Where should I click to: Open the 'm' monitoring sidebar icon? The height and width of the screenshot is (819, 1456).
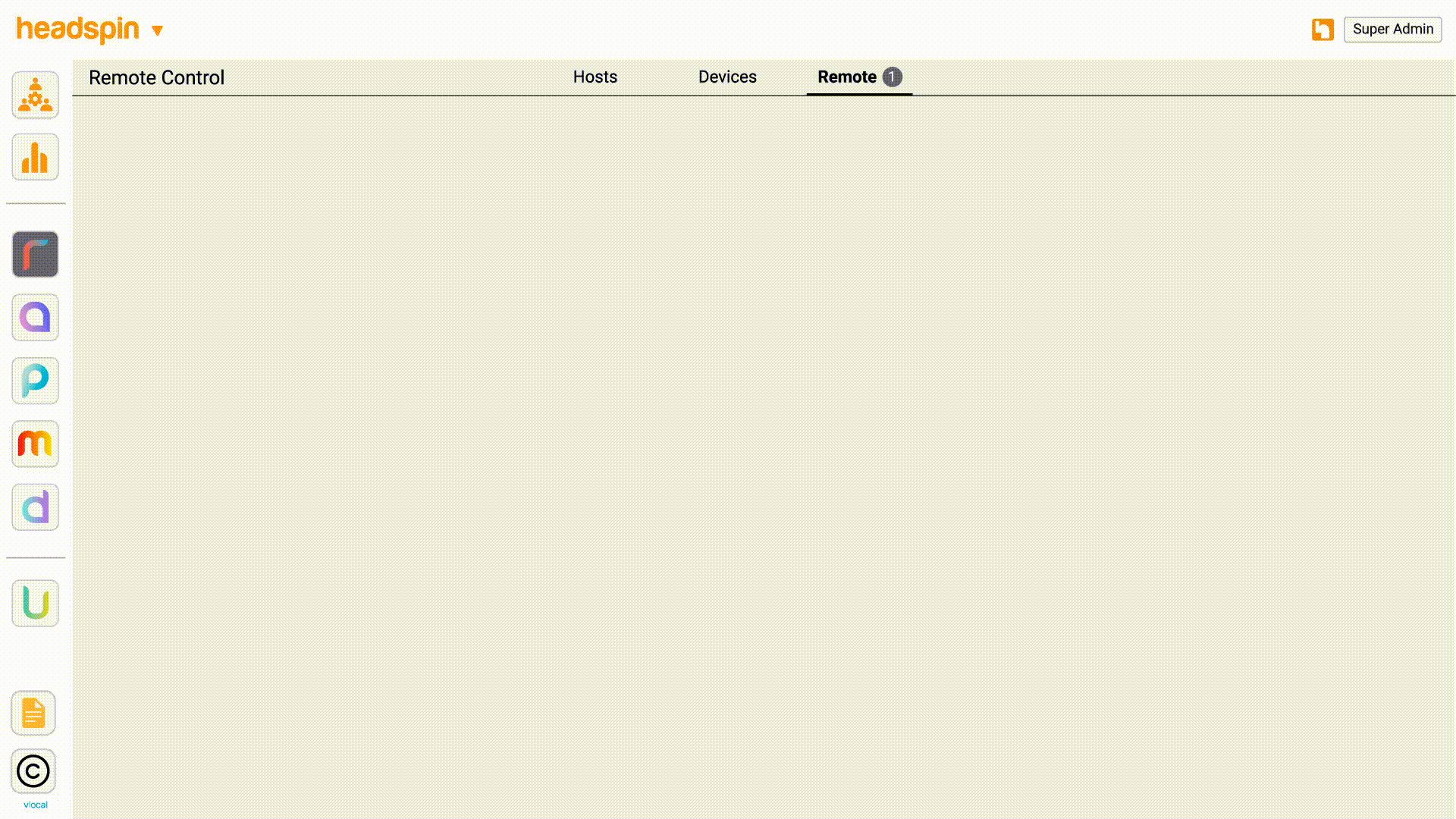35,444
